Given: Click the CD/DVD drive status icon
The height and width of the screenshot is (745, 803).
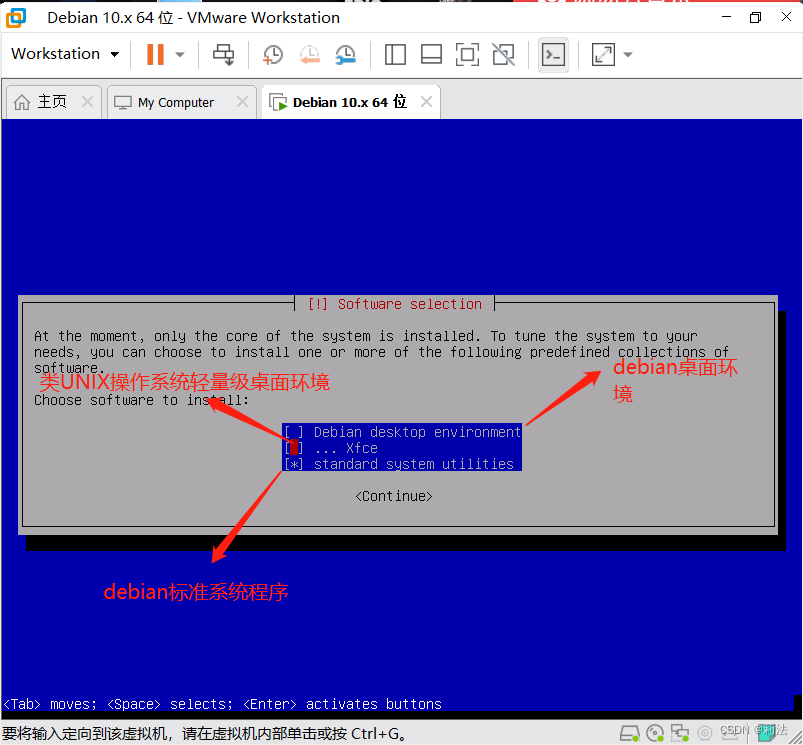Looking at the screenshot, I should 654,734.
